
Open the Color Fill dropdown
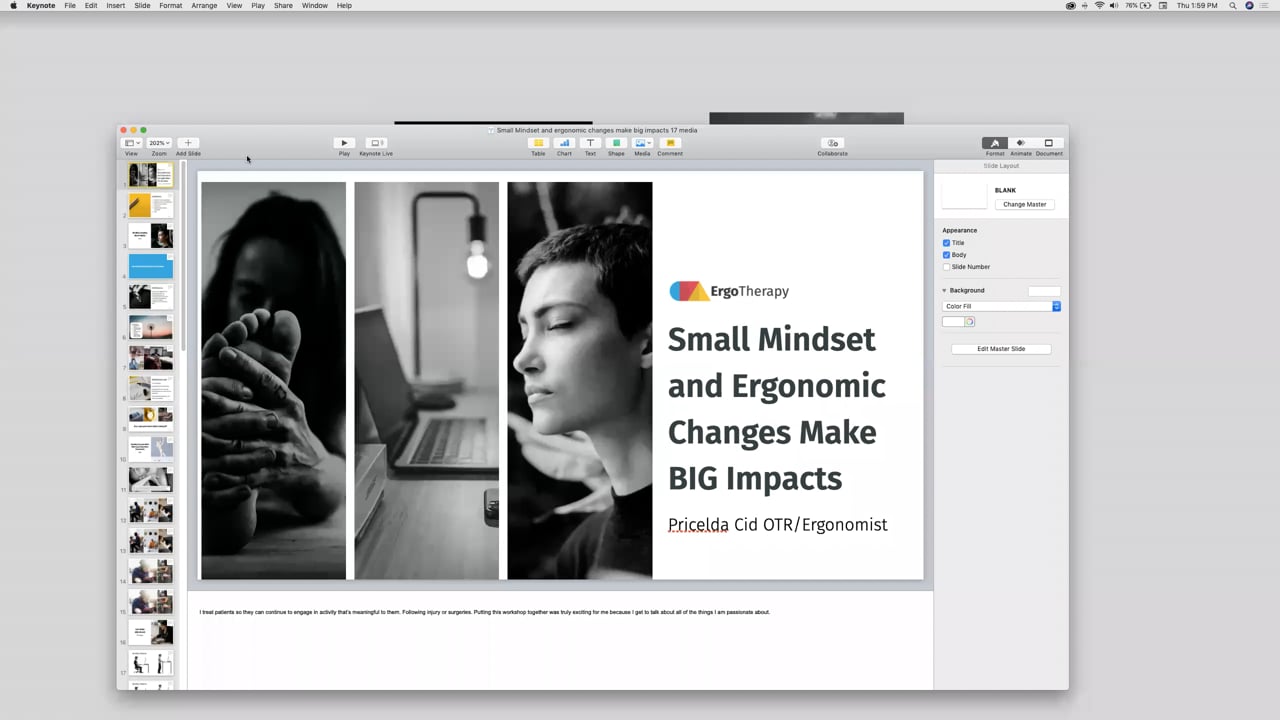click(x=1001, y=306)
